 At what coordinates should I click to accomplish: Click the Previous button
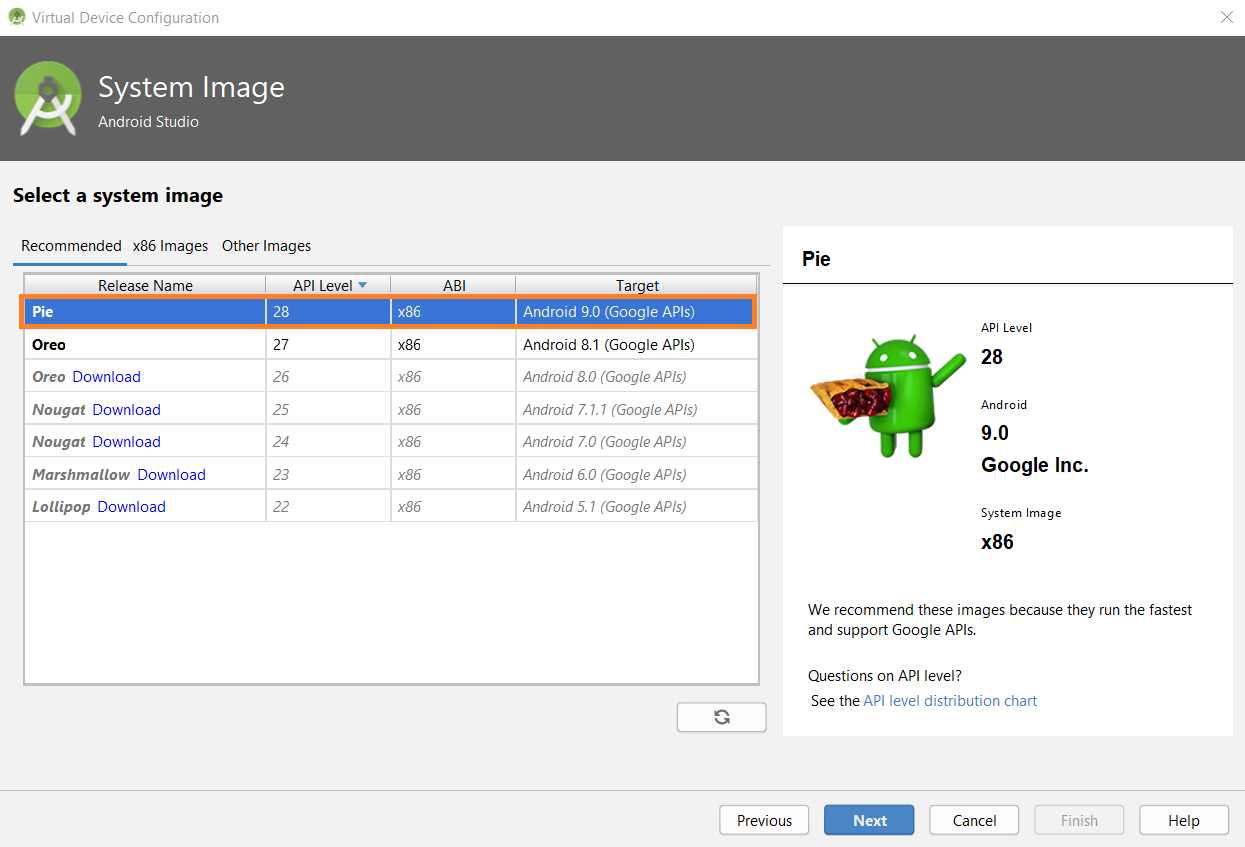coord(764,820)
